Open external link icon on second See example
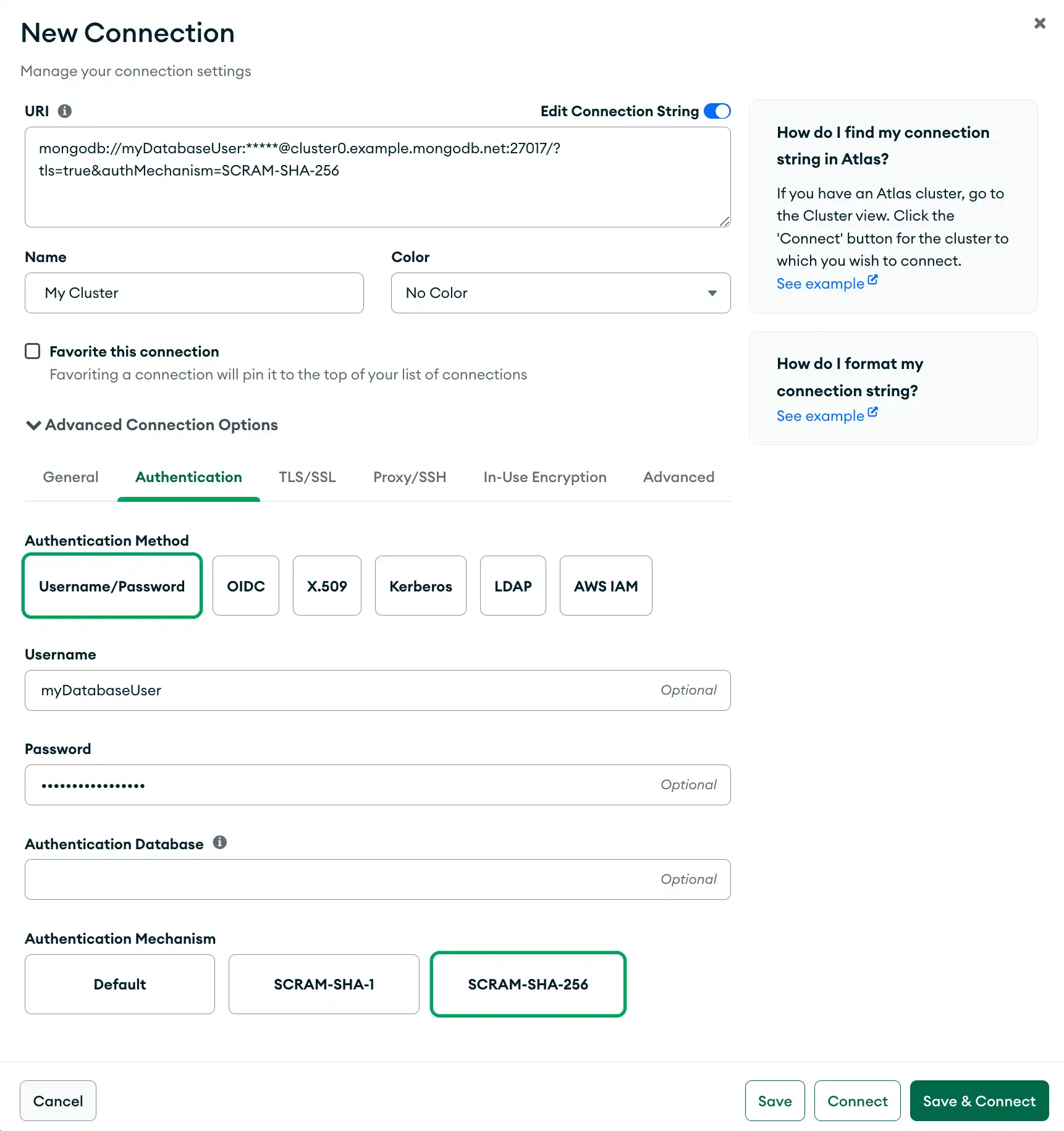Viewport: 1064px width, 1131px height. (872, 411)
